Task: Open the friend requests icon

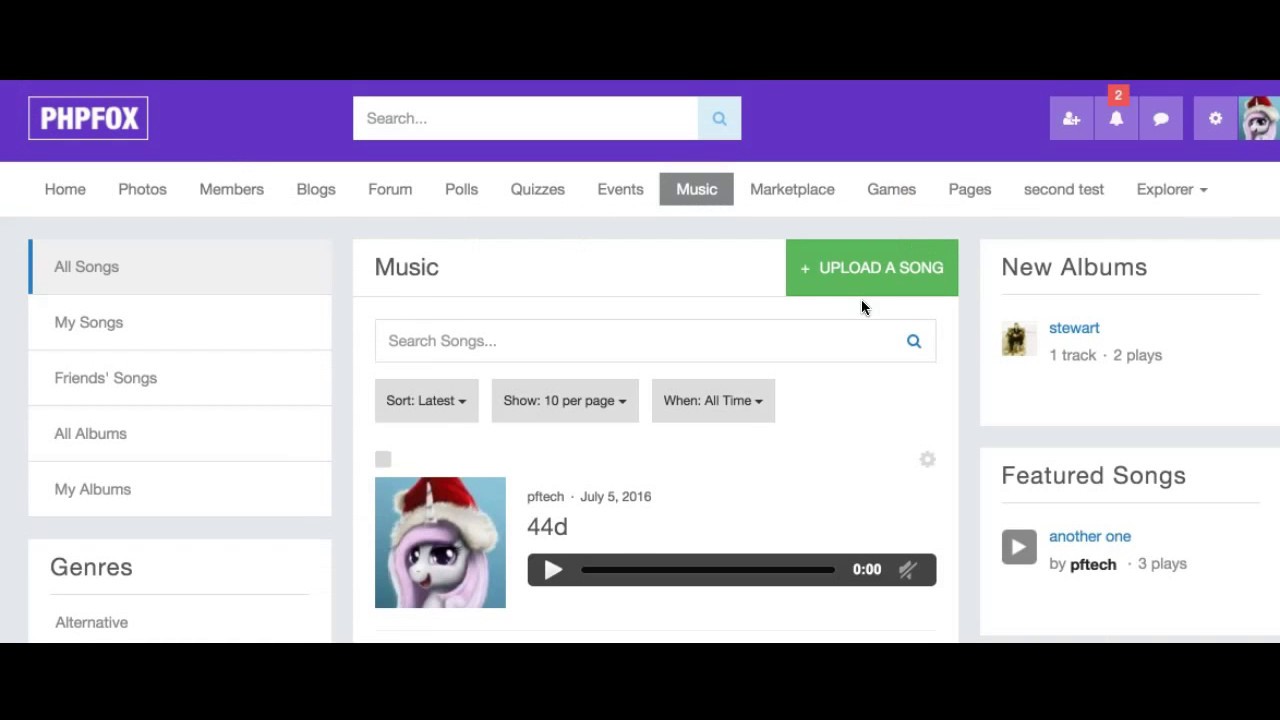Action: coord(1071,118)
